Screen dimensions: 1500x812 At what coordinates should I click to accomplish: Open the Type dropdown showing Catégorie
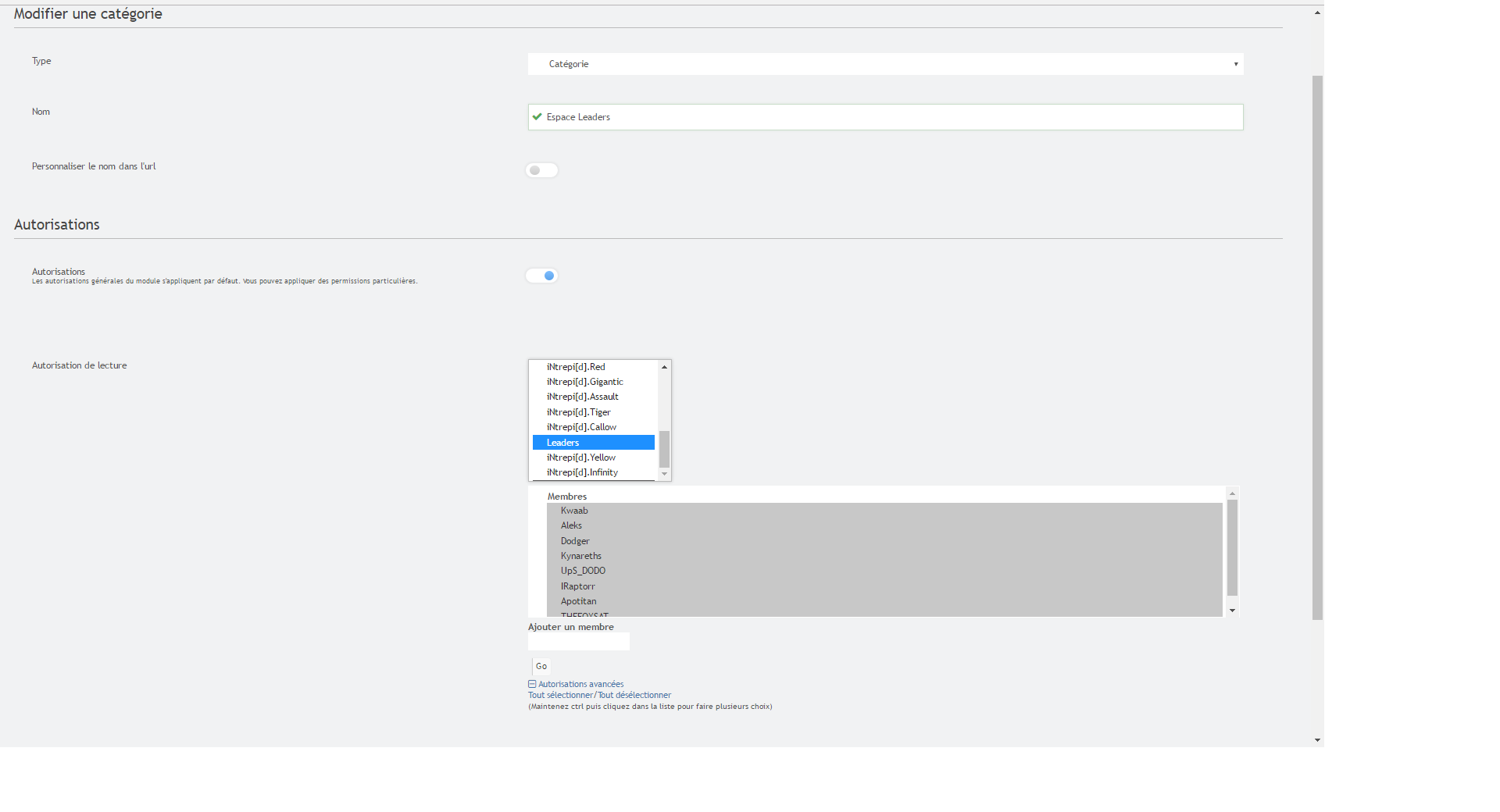tap(885, 64)
